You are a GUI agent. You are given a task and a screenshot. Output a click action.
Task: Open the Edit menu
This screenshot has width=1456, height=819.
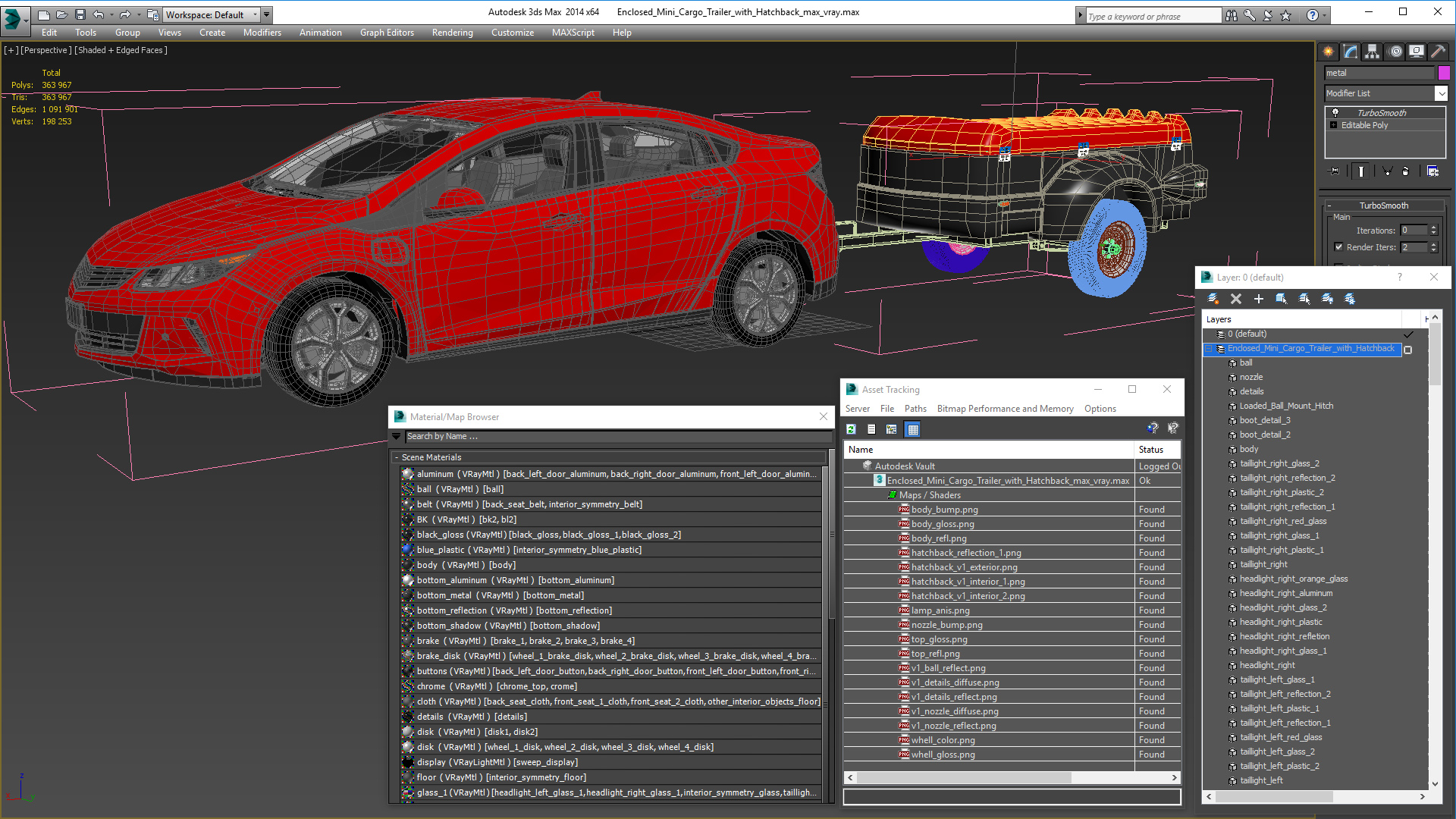point(49,33)
